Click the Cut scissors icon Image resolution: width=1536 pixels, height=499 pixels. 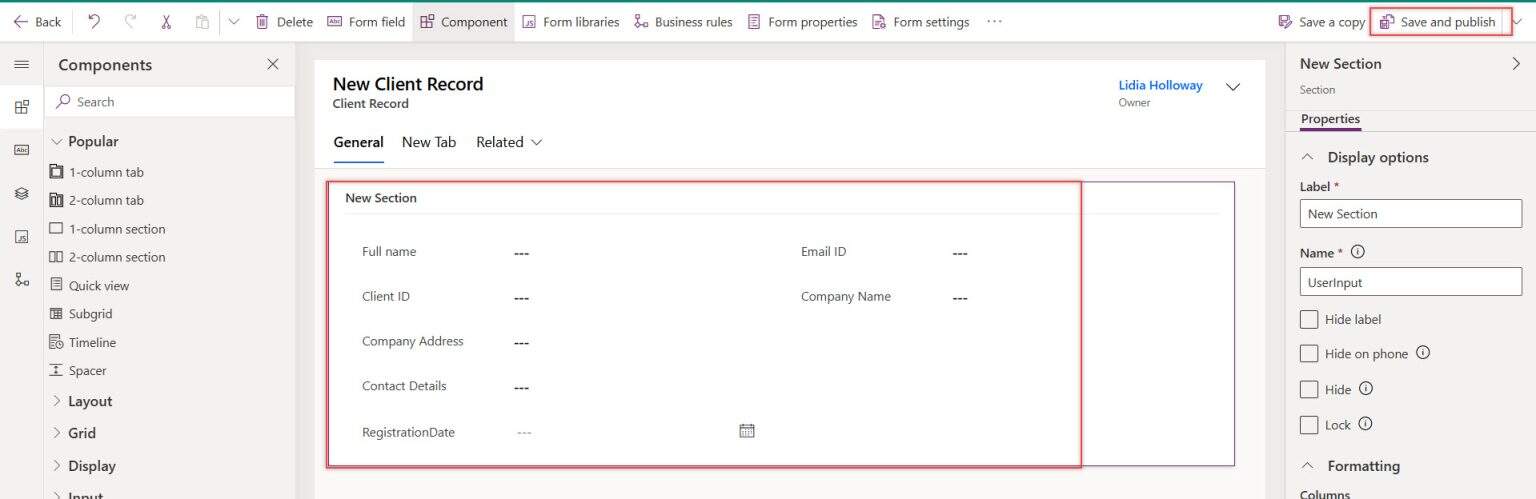pos(166,21)
